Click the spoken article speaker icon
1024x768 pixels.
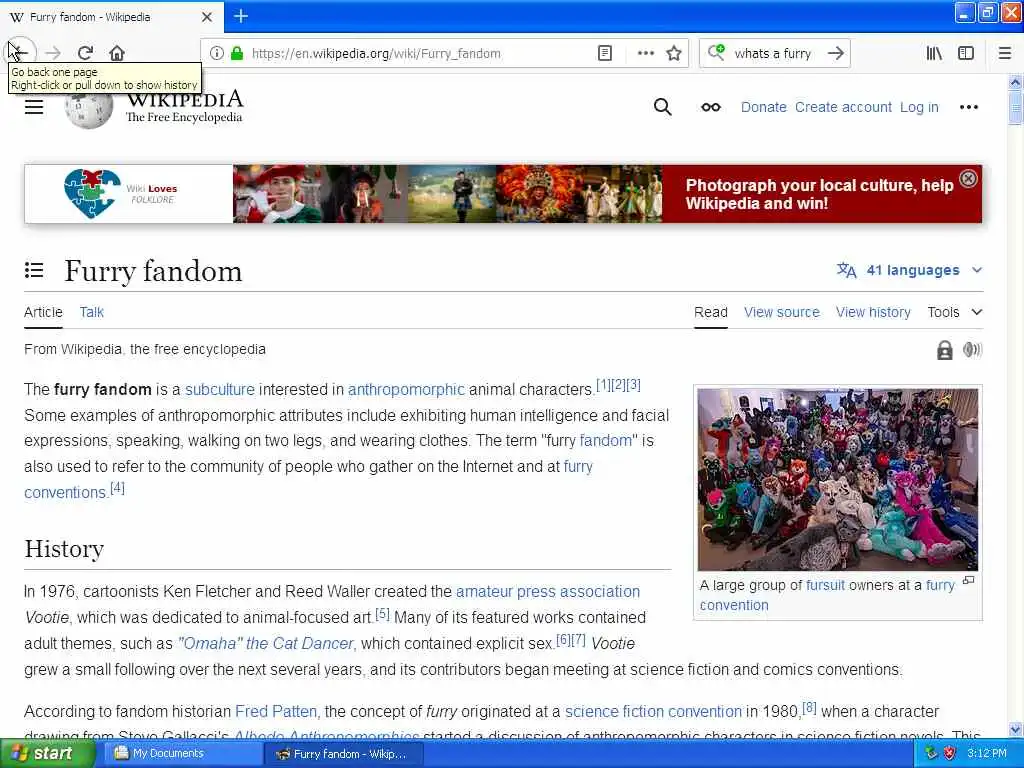coord(972,350)
